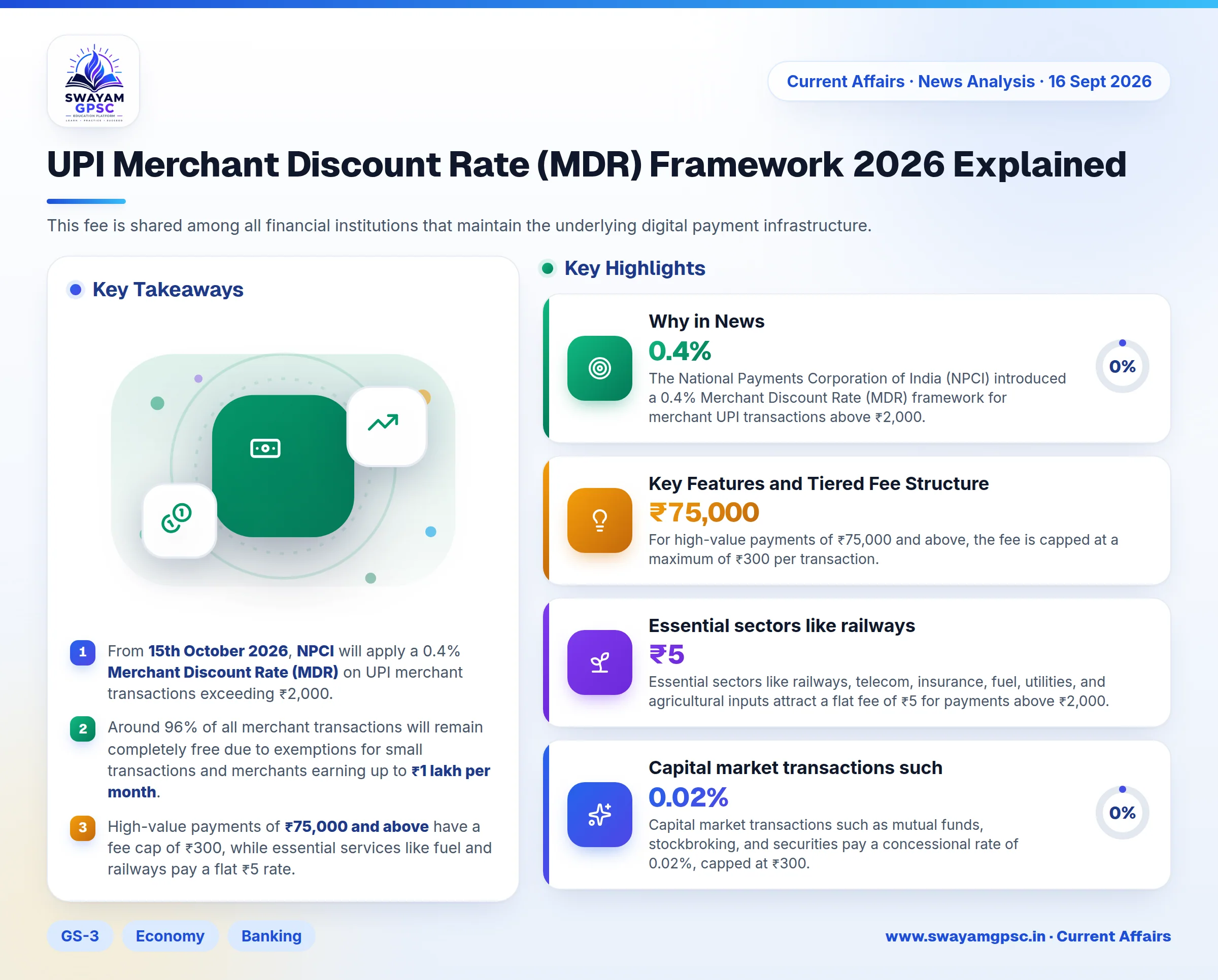Select the Economy tag
This screenshot has height=980, width=1218.
tap(170, 935)
